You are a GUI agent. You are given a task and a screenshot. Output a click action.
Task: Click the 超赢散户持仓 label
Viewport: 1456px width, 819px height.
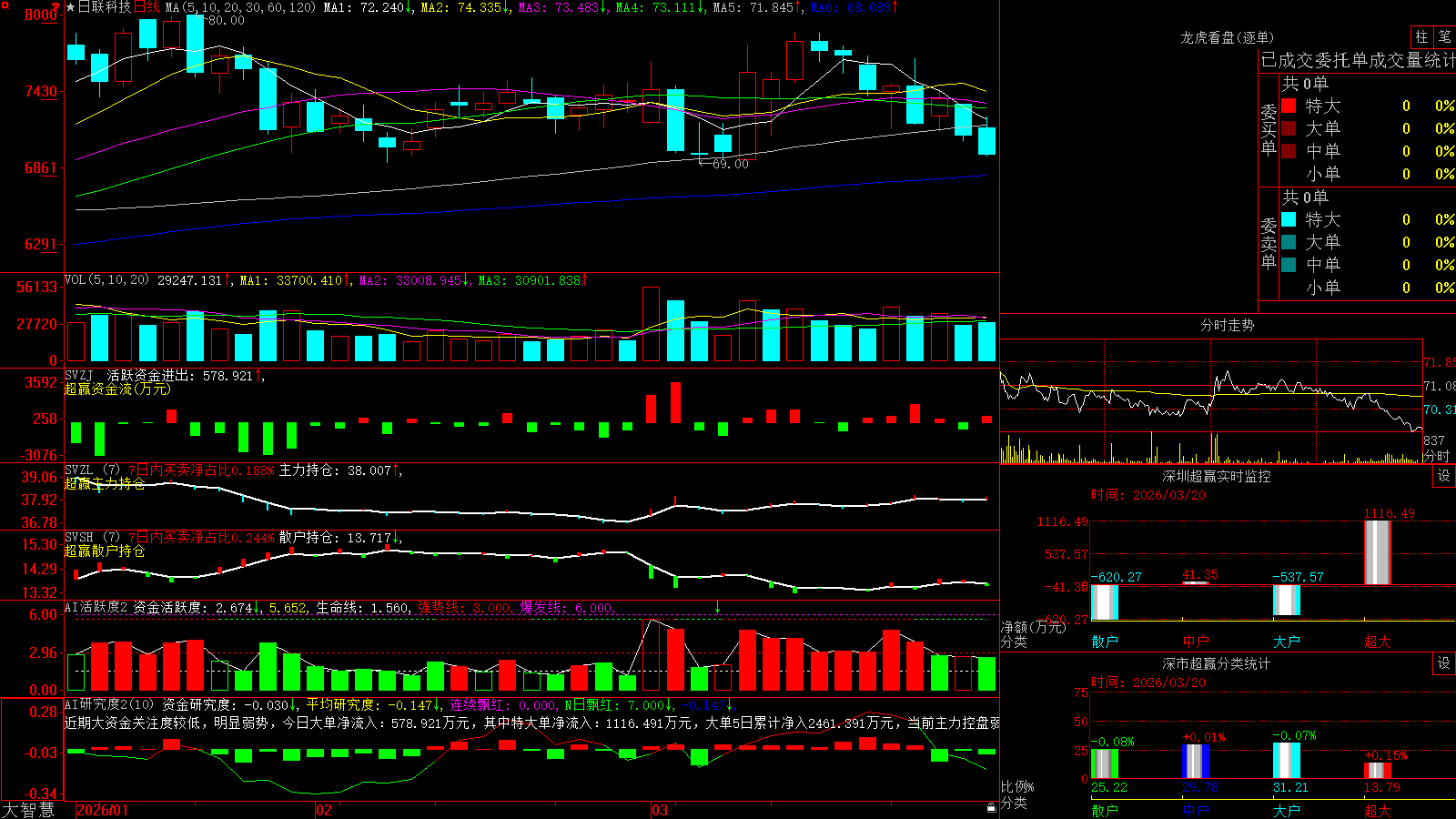click(105, 551)
